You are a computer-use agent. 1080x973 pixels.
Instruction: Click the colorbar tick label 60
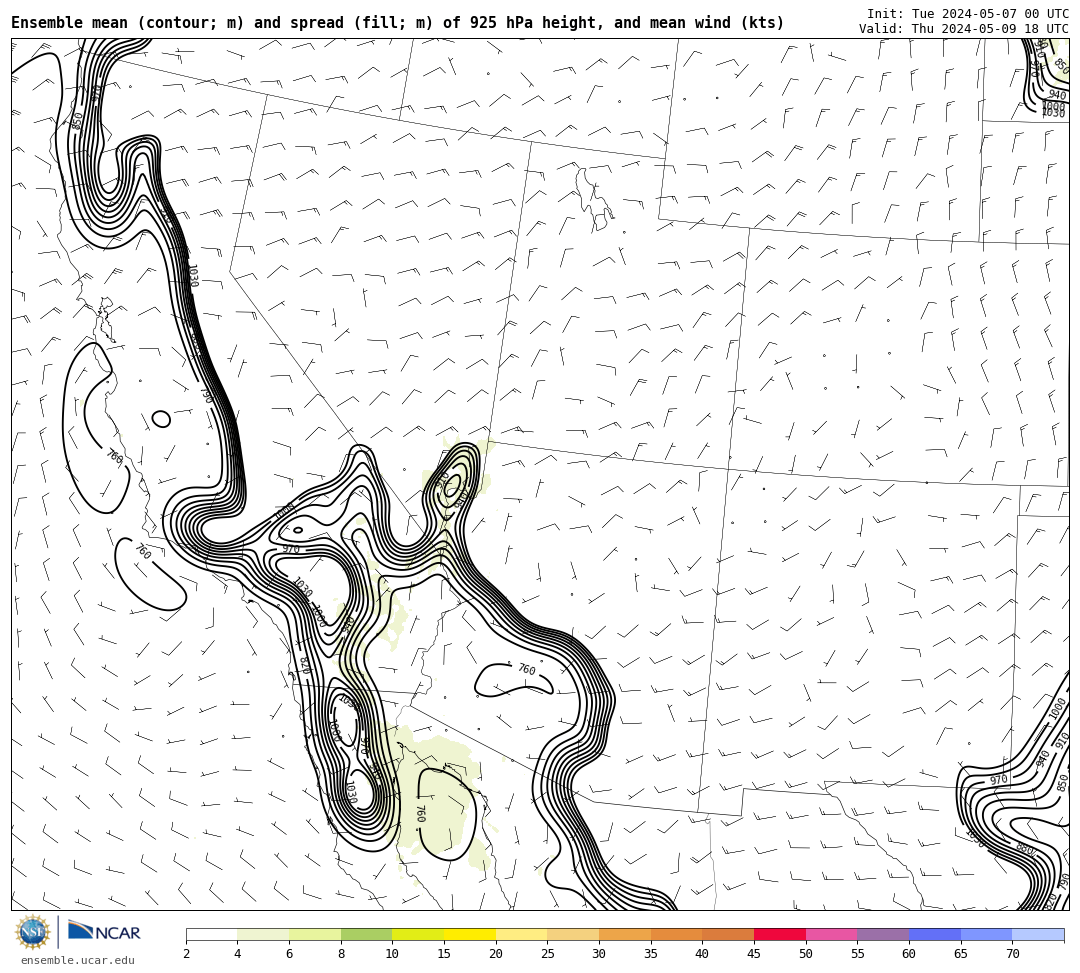(x=909, y=954)
